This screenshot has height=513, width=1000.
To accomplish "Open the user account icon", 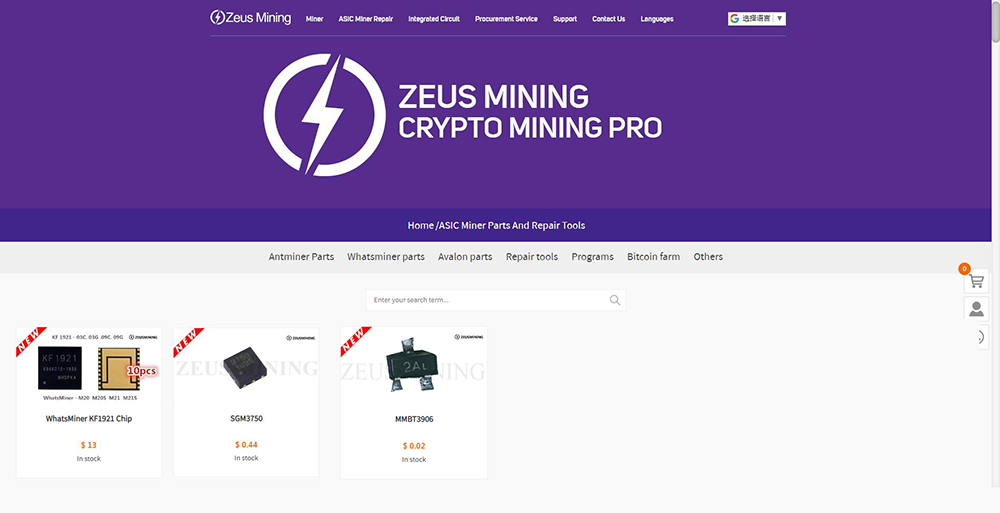I will [x=976, y=309].
